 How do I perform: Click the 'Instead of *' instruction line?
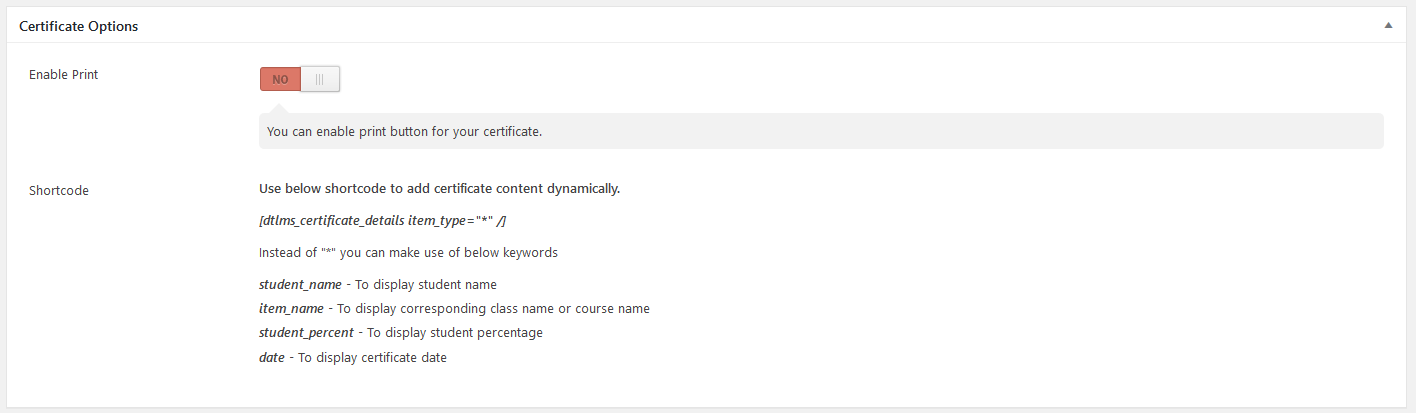point(408,252)
